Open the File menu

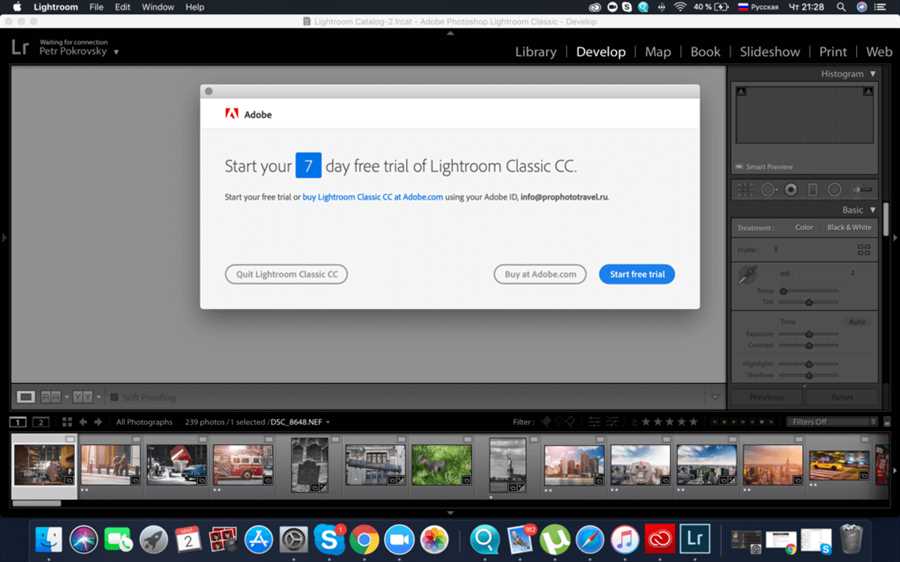point(96,7)
